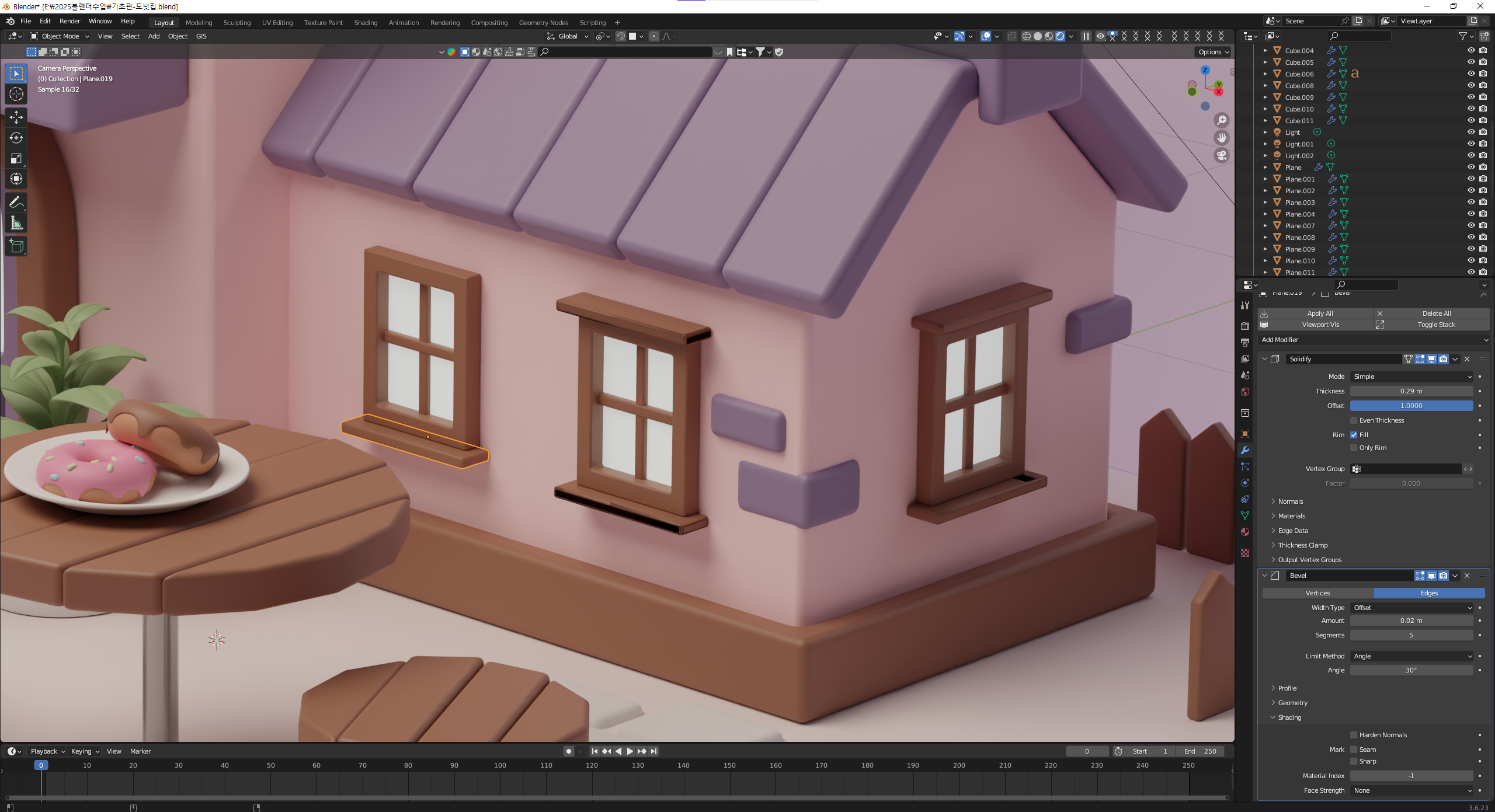Click the zoom magnifier navigation gizmo
1495x812 pixels.
(1222, 120)
